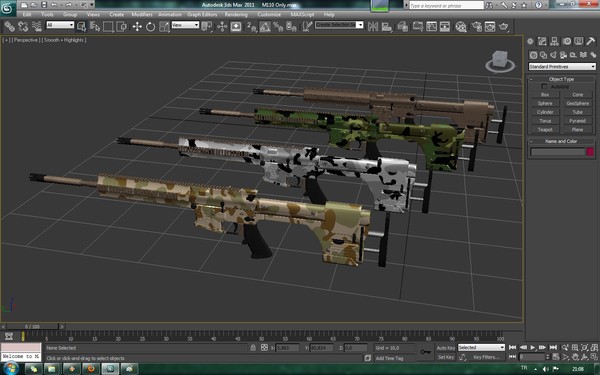Activate Select and Rotate tool
The height and width of the screenshot is (375, 600).
tap(150, 26)
